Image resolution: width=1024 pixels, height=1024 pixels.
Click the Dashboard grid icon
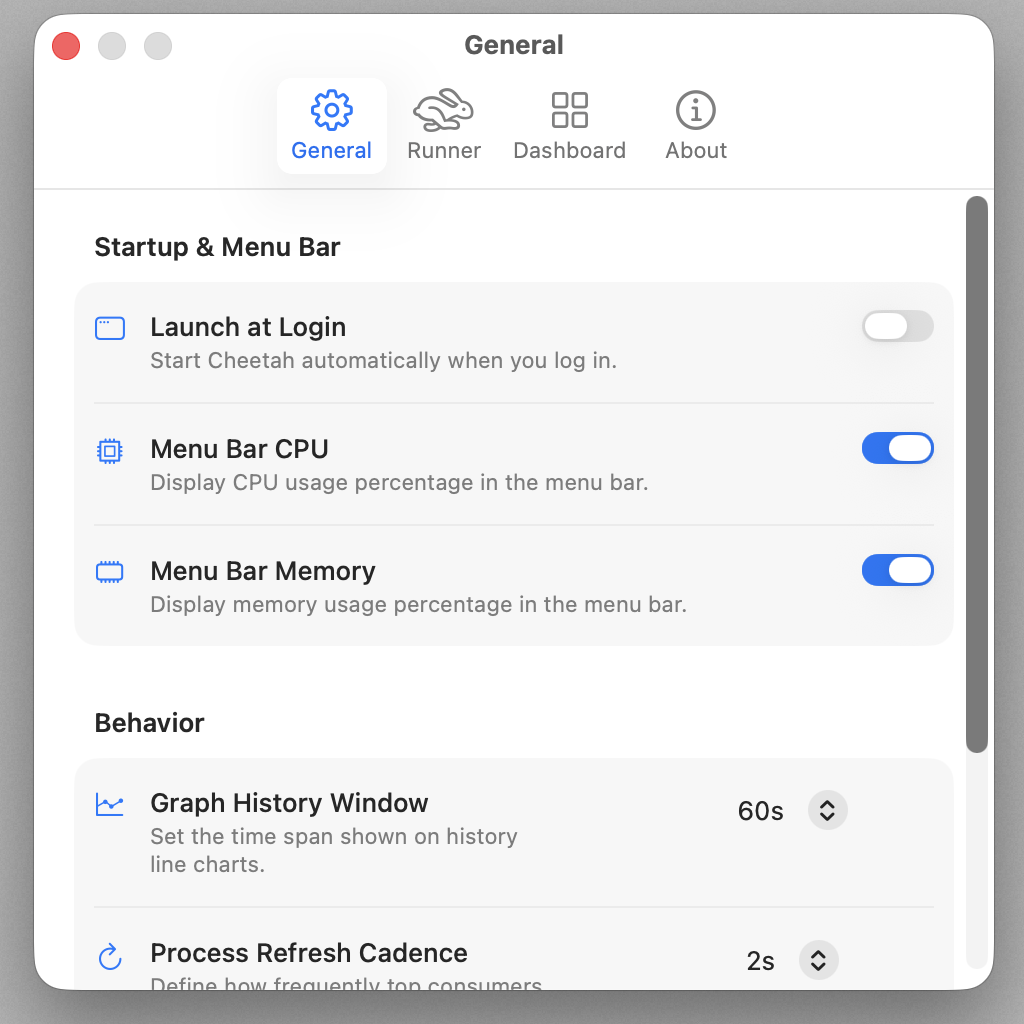pos(569,110)
